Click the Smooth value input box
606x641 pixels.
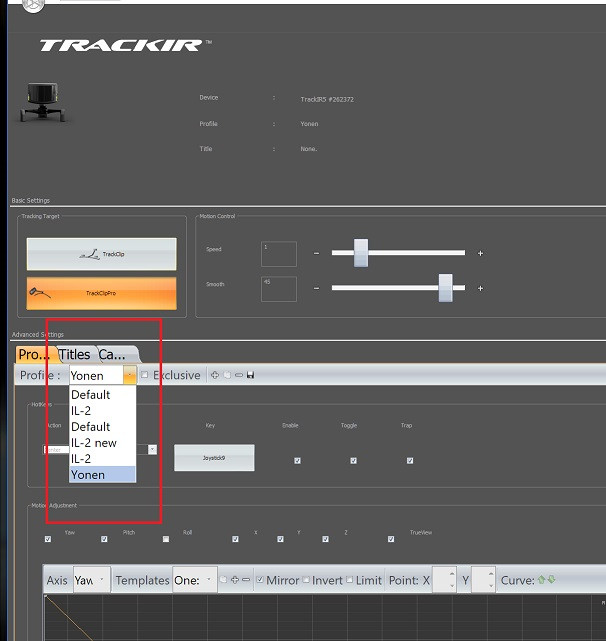point(279,289)
